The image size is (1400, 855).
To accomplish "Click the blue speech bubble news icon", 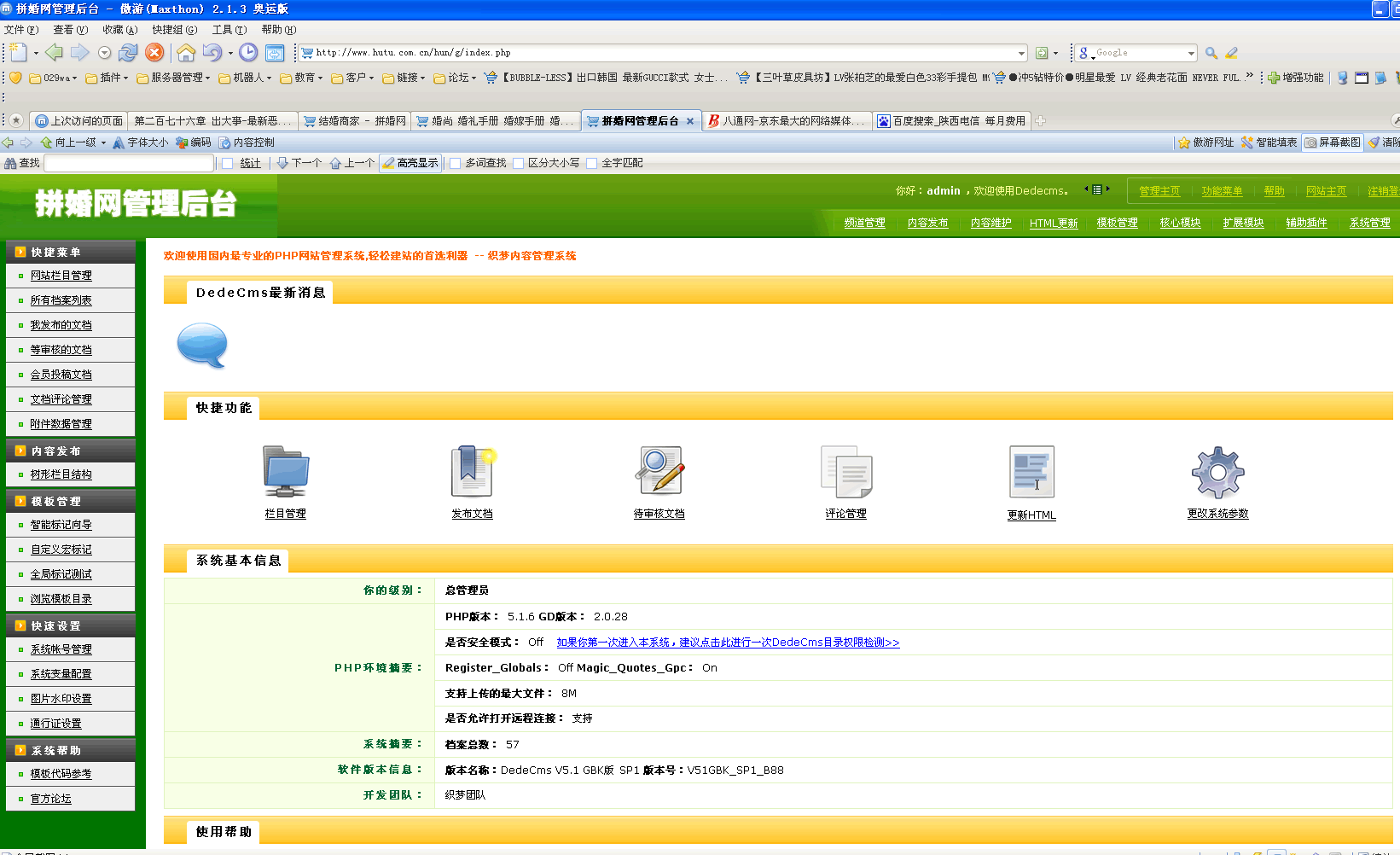I will point(202,346).
